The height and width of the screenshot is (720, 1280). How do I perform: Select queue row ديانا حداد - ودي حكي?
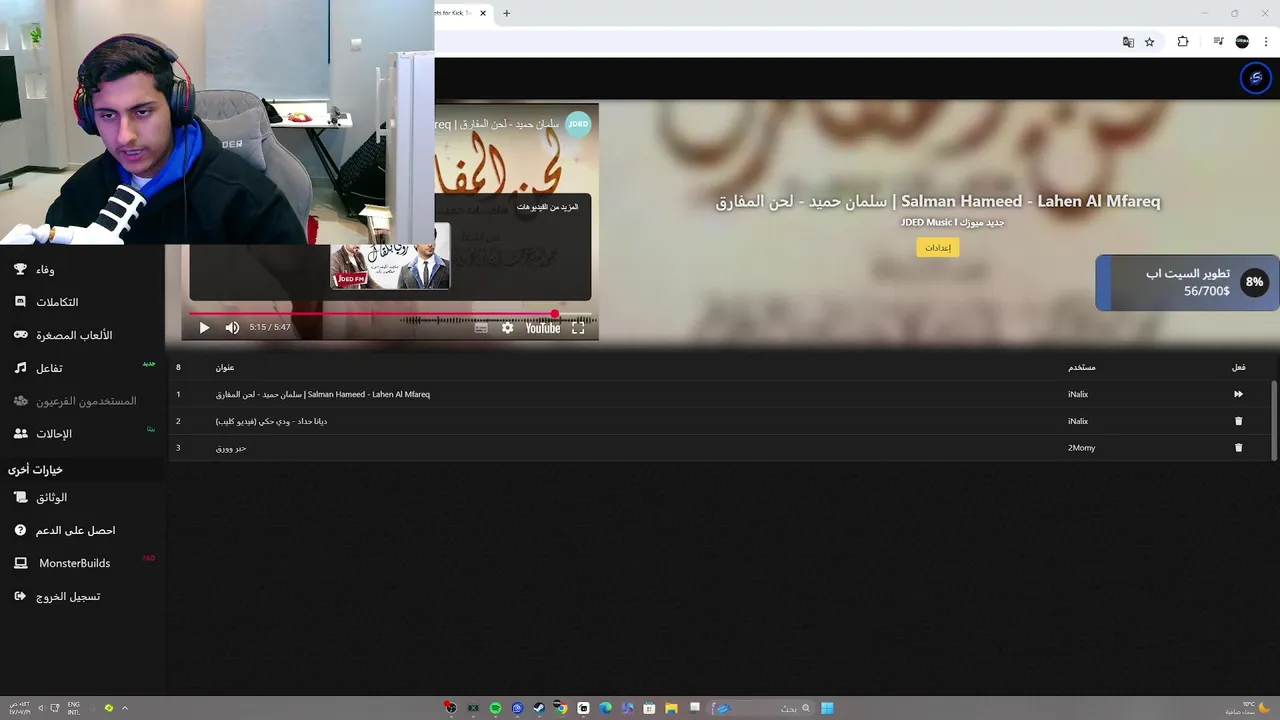coord(719,421)
